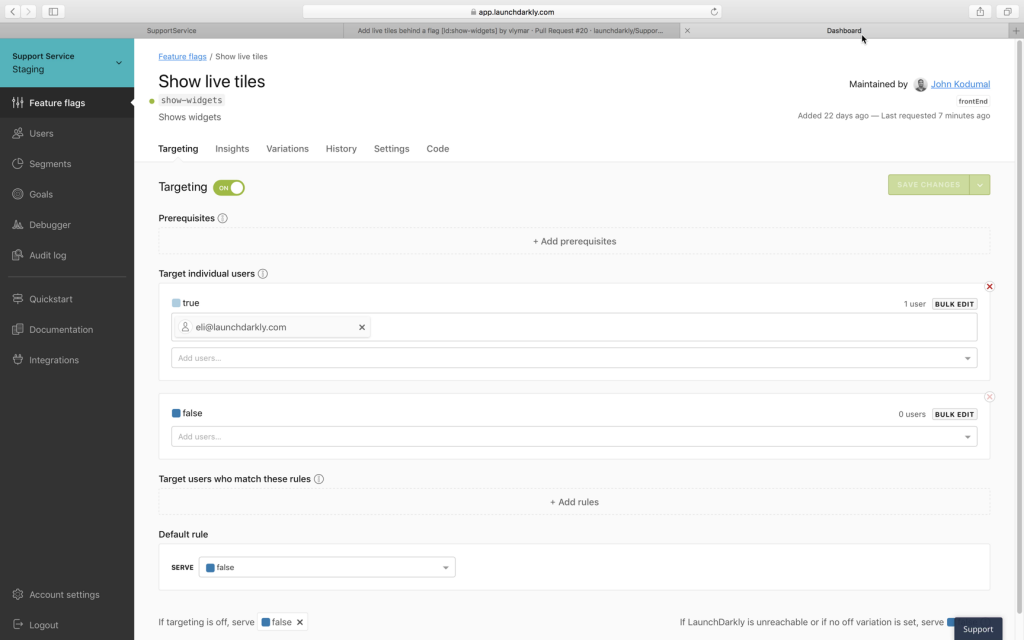Viewport: 1024px width, 640px height.
Task: Open John Kodumal's profile link
Action: [959, 84]
